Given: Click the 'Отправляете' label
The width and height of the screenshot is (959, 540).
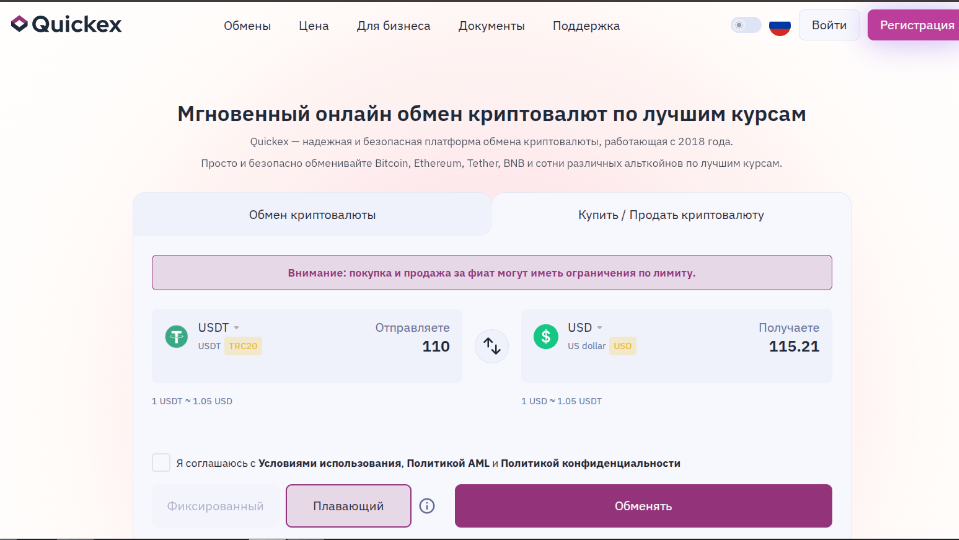Looking at the screenshot, I should pos(412,328).
